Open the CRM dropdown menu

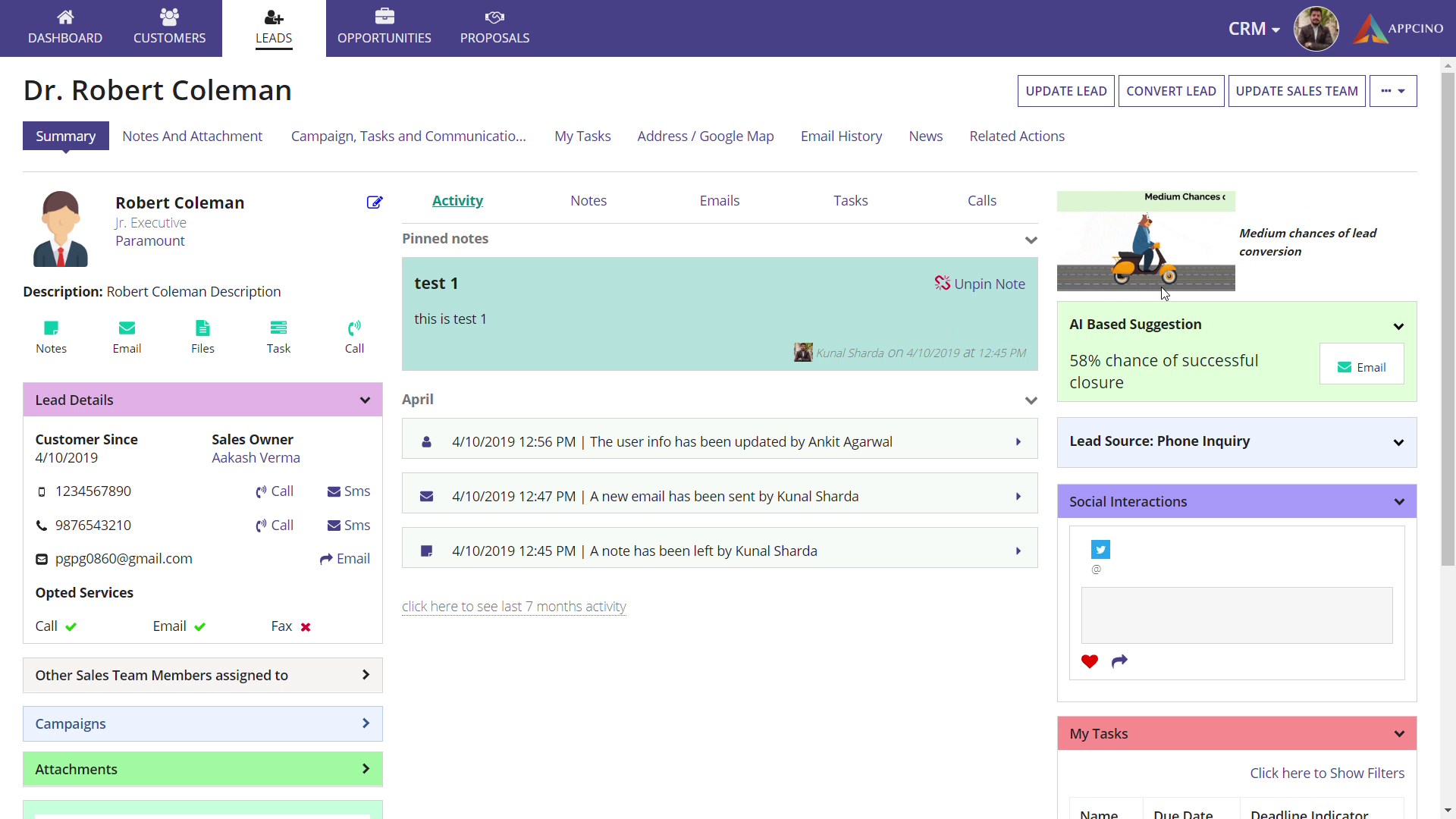tap(1254, 29)
